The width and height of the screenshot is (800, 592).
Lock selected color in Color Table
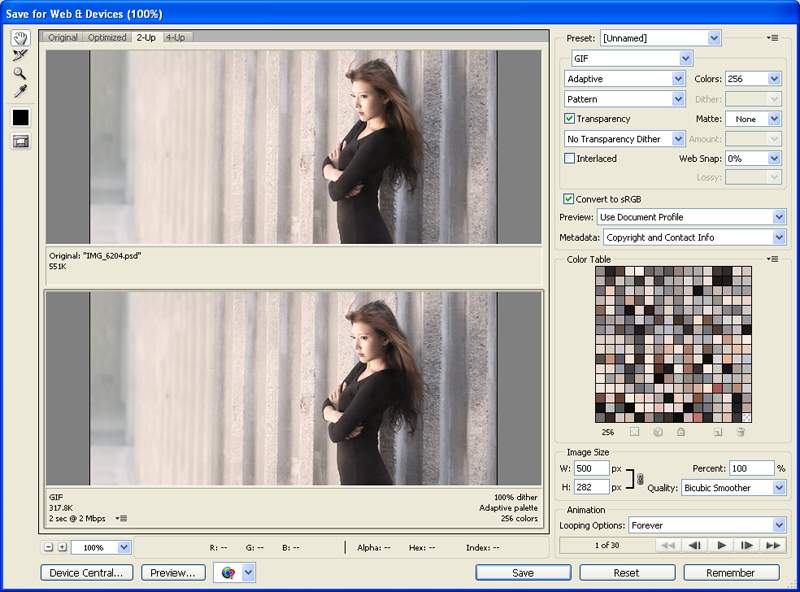[x=681, y=432]
